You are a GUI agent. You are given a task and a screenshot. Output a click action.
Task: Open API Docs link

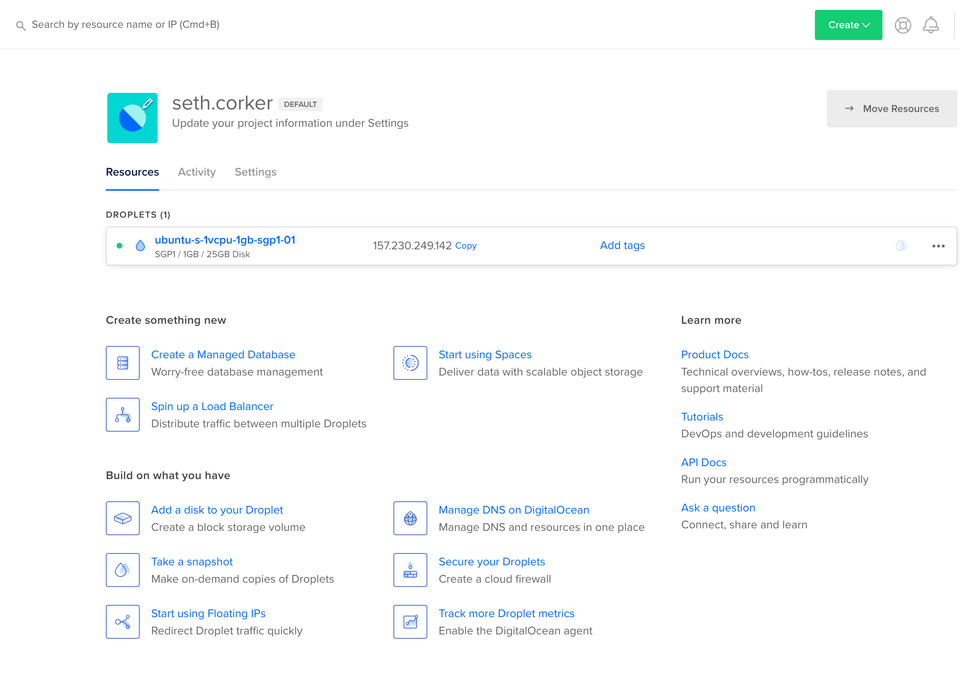(x=703, y=463)
